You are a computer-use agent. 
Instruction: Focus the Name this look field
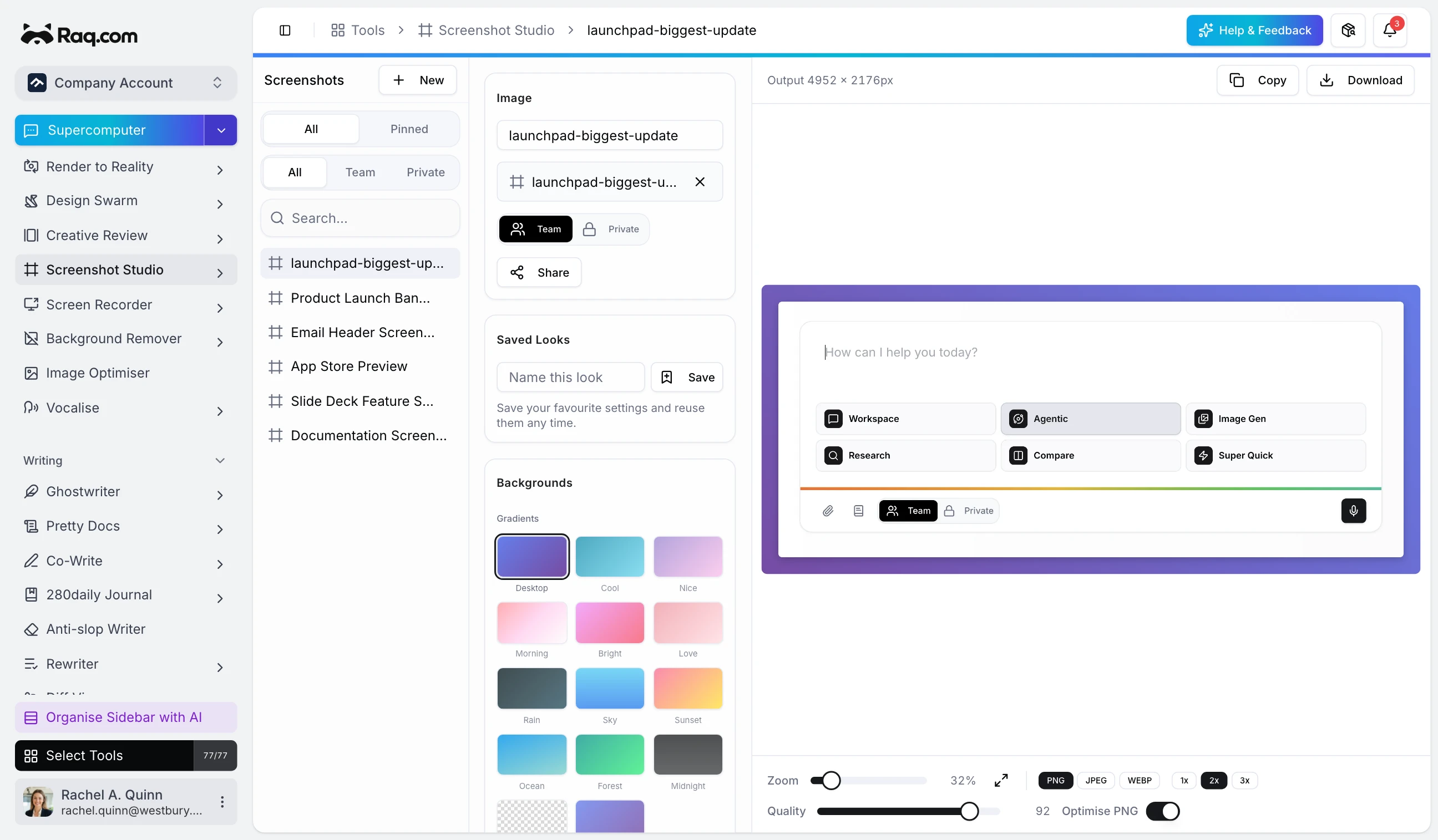570,377
